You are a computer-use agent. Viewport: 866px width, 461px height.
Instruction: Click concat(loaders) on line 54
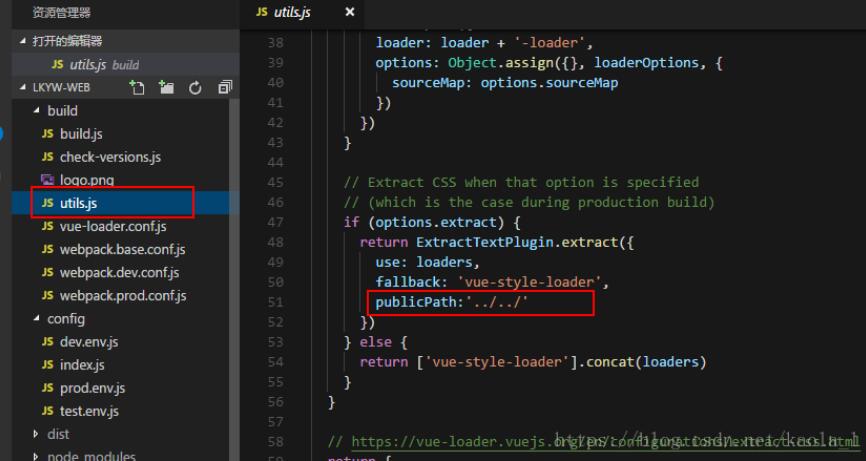point(646,362)
